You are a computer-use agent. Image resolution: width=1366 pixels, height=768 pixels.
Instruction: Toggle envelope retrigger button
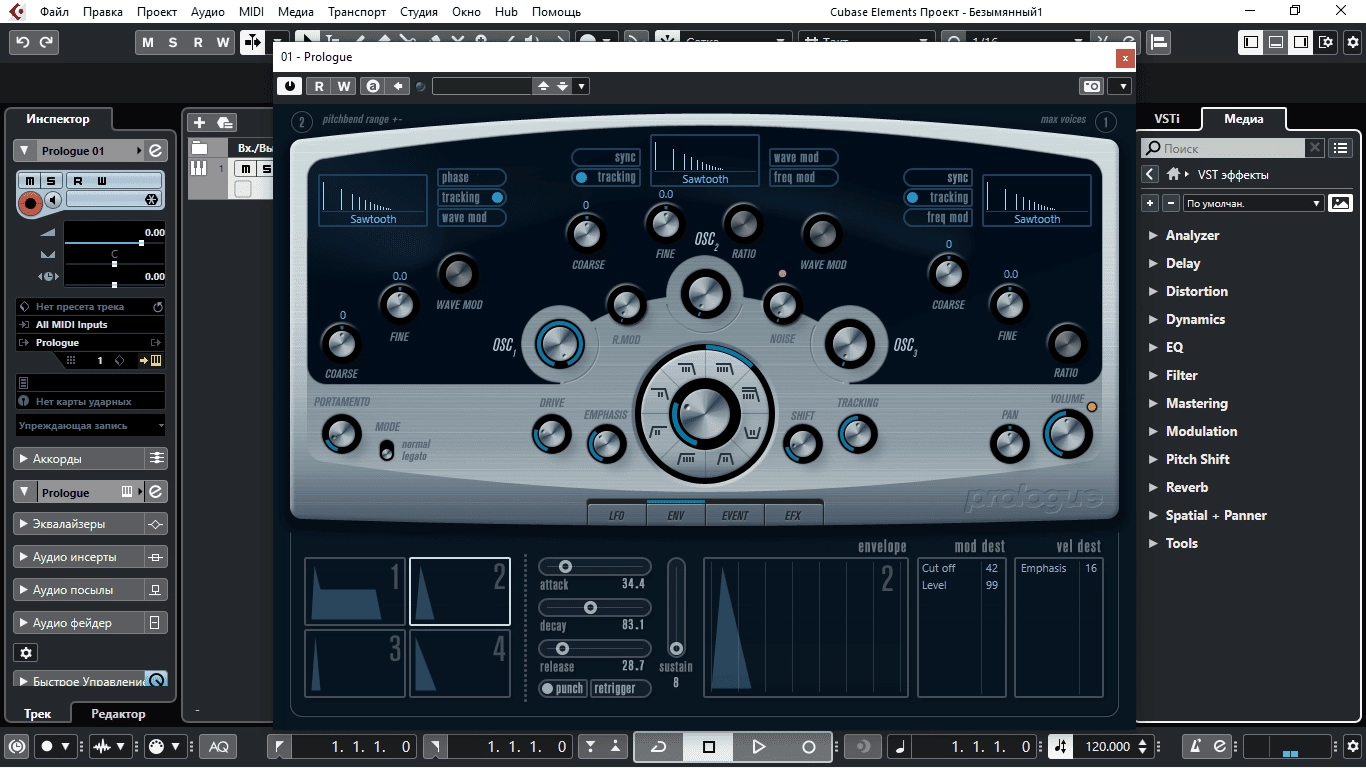tap(620, 689)
